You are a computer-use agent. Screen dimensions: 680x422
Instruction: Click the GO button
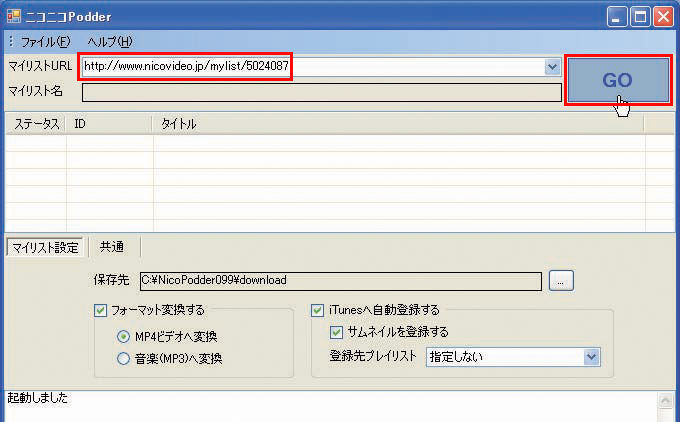pyautogui.click(x=618, y=80)
